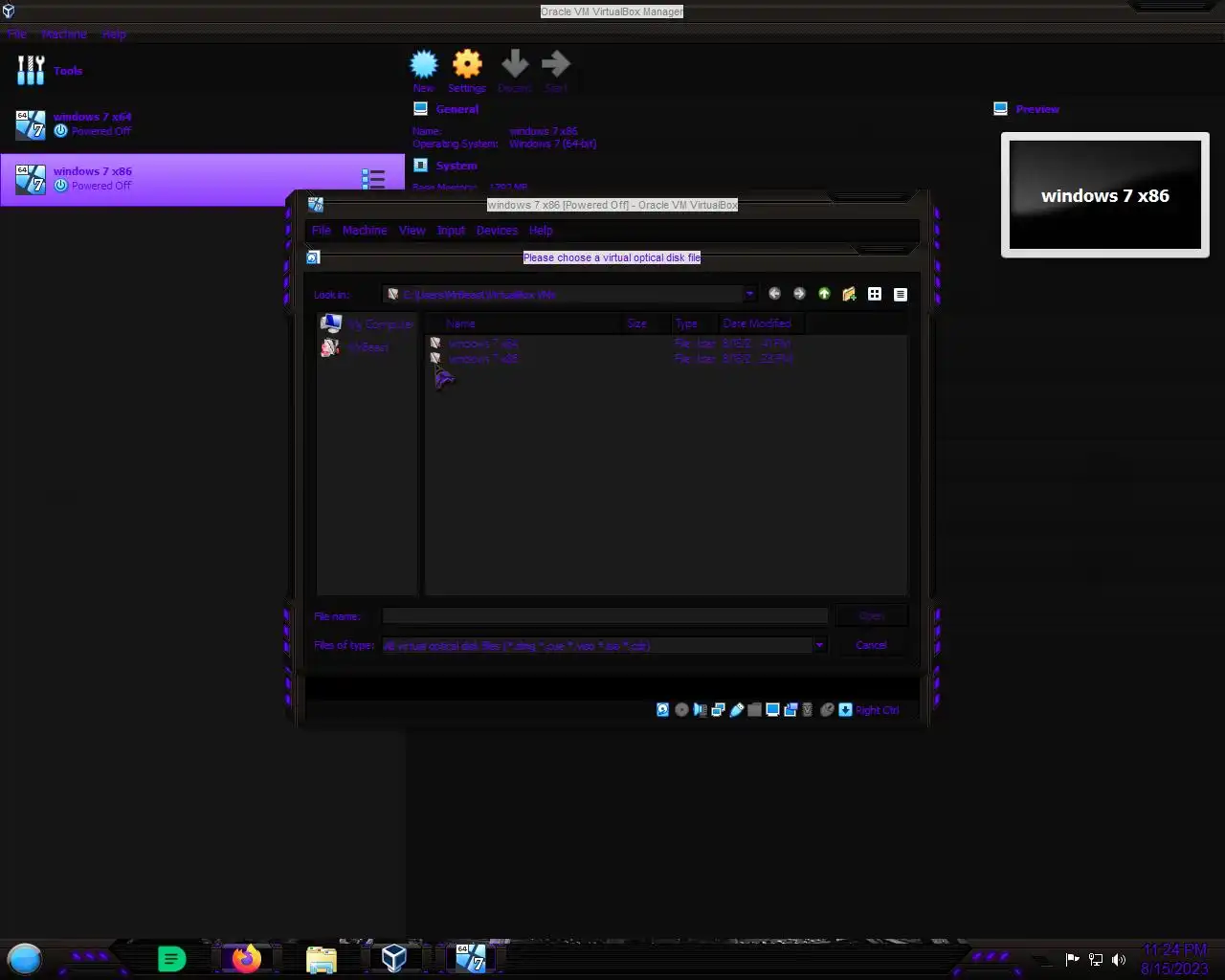
Task: Switch file dialog to icon grid view
Action: coord(875,294)
